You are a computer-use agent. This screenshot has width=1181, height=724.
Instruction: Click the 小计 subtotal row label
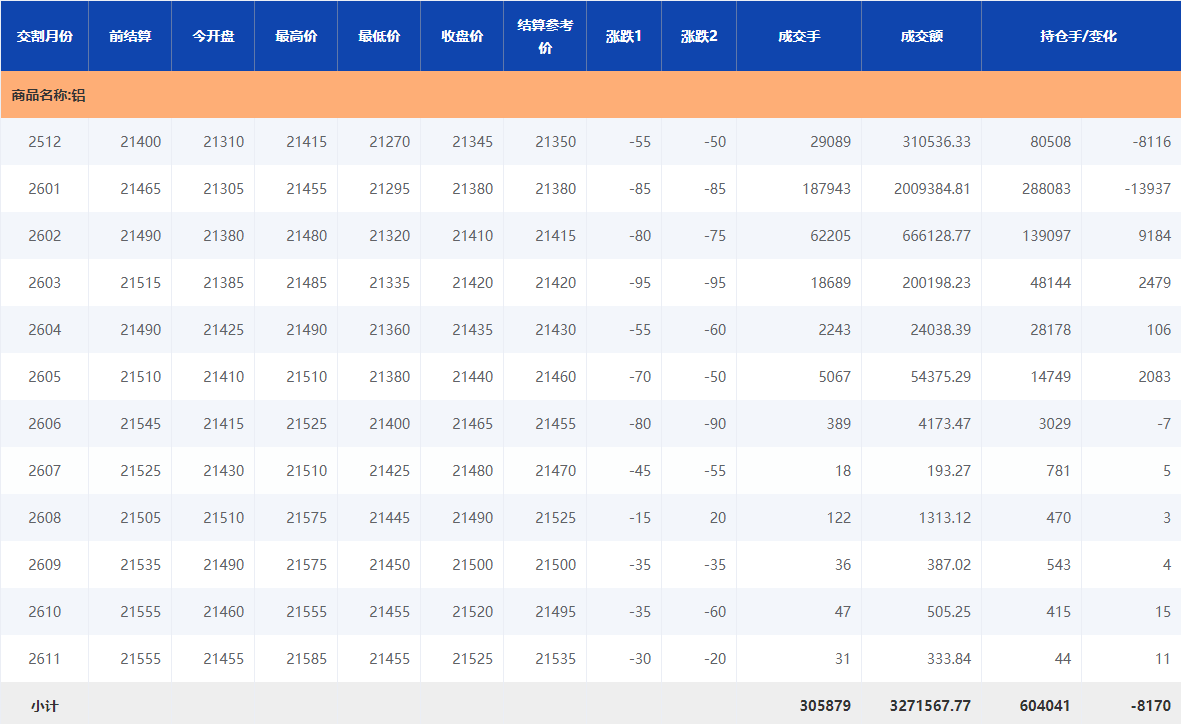tap(44, 706)
